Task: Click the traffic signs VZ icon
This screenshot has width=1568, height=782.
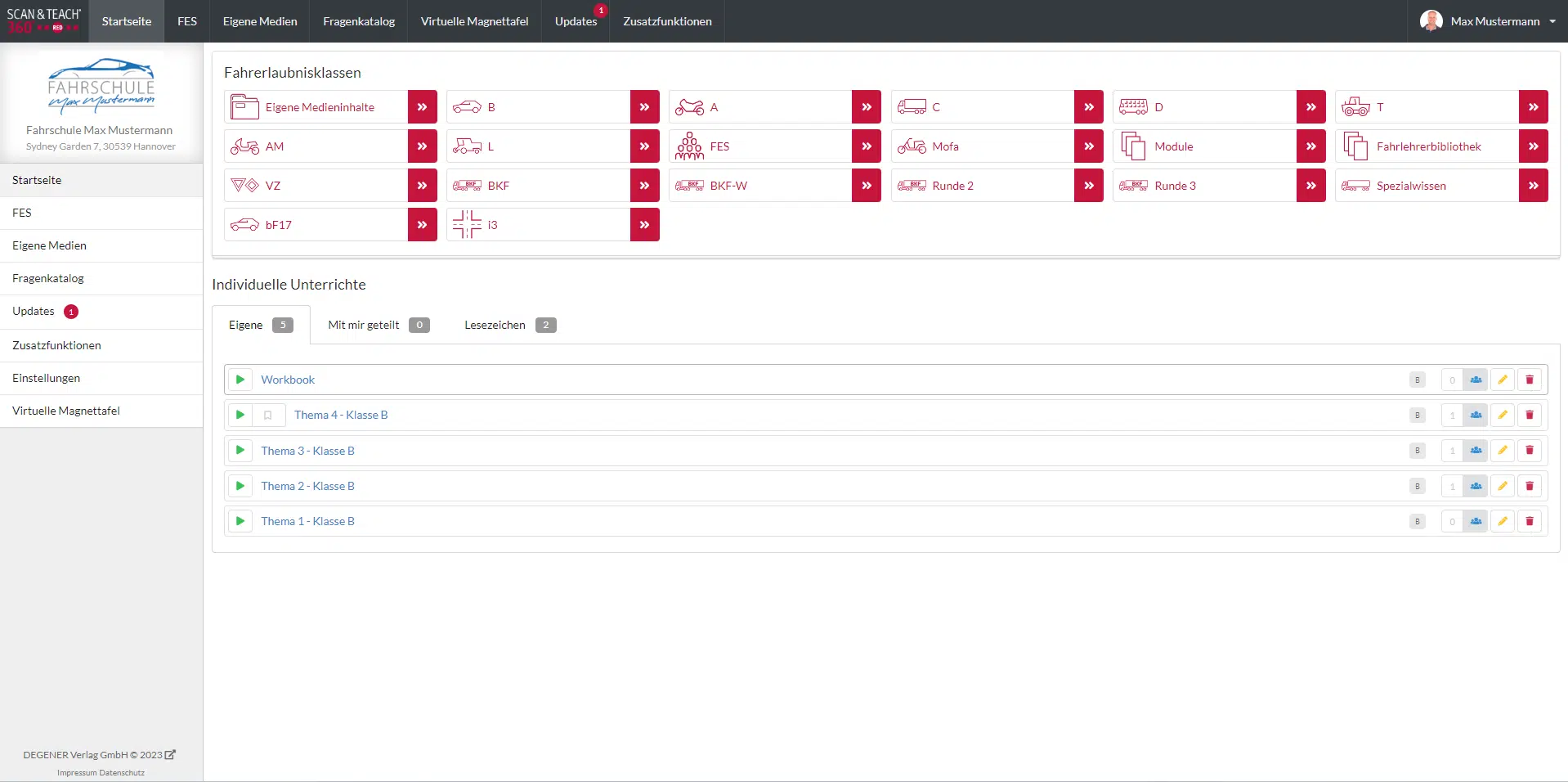Action: (x=244, y=186)
